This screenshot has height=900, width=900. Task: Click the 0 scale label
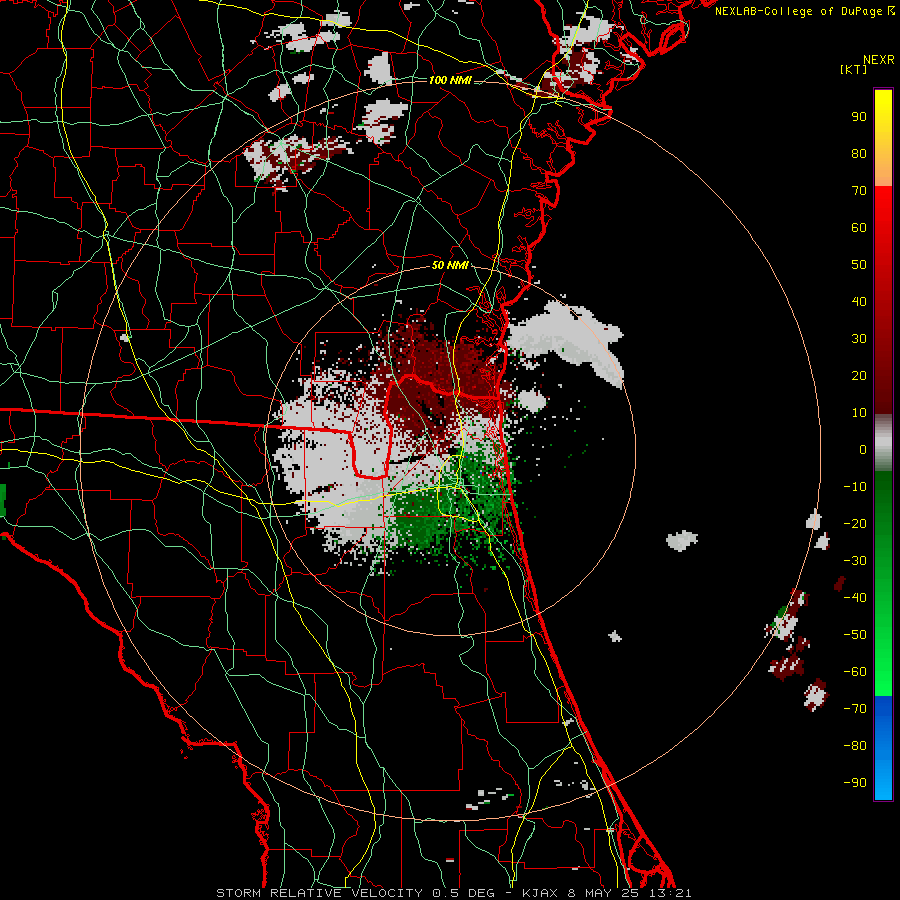tap(863, 450)
